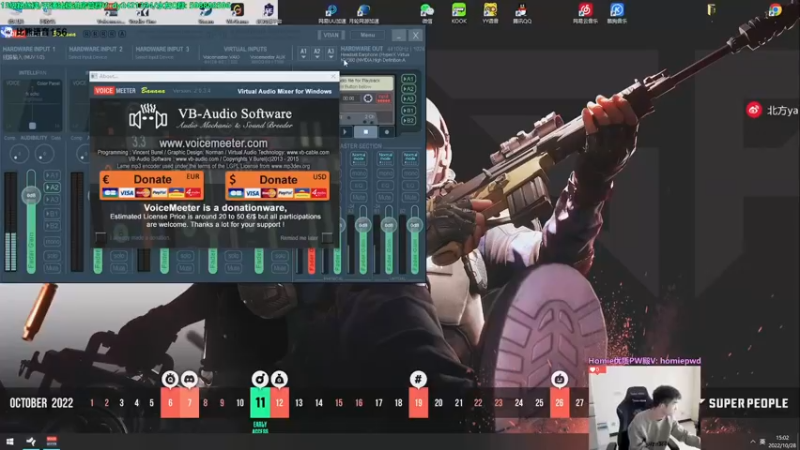Check the already made a donation box
This screenshot has width=800, height=450.
pos(101,237)
